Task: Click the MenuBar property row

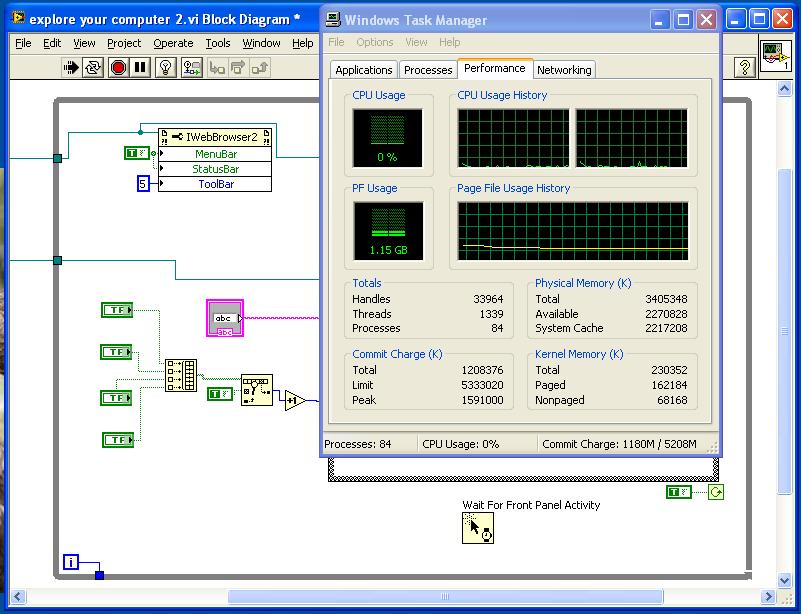Action: tap(215, 154)
